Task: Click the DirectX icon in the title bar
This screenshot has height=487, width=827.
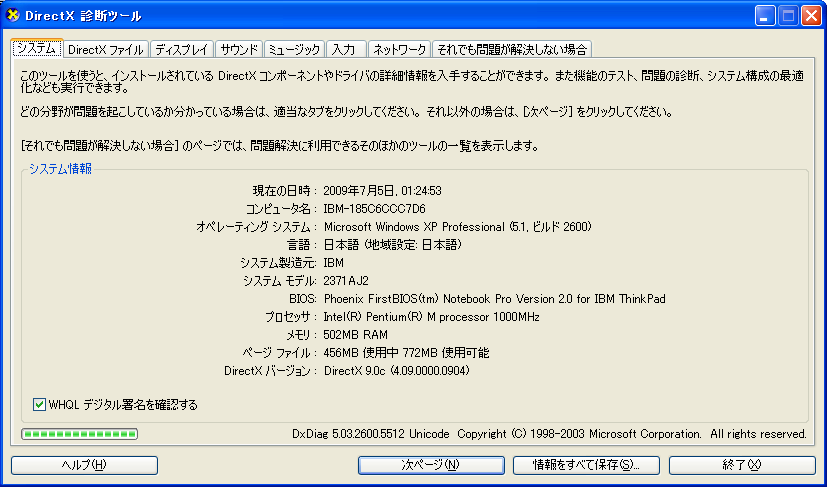Action: (13, 15)
